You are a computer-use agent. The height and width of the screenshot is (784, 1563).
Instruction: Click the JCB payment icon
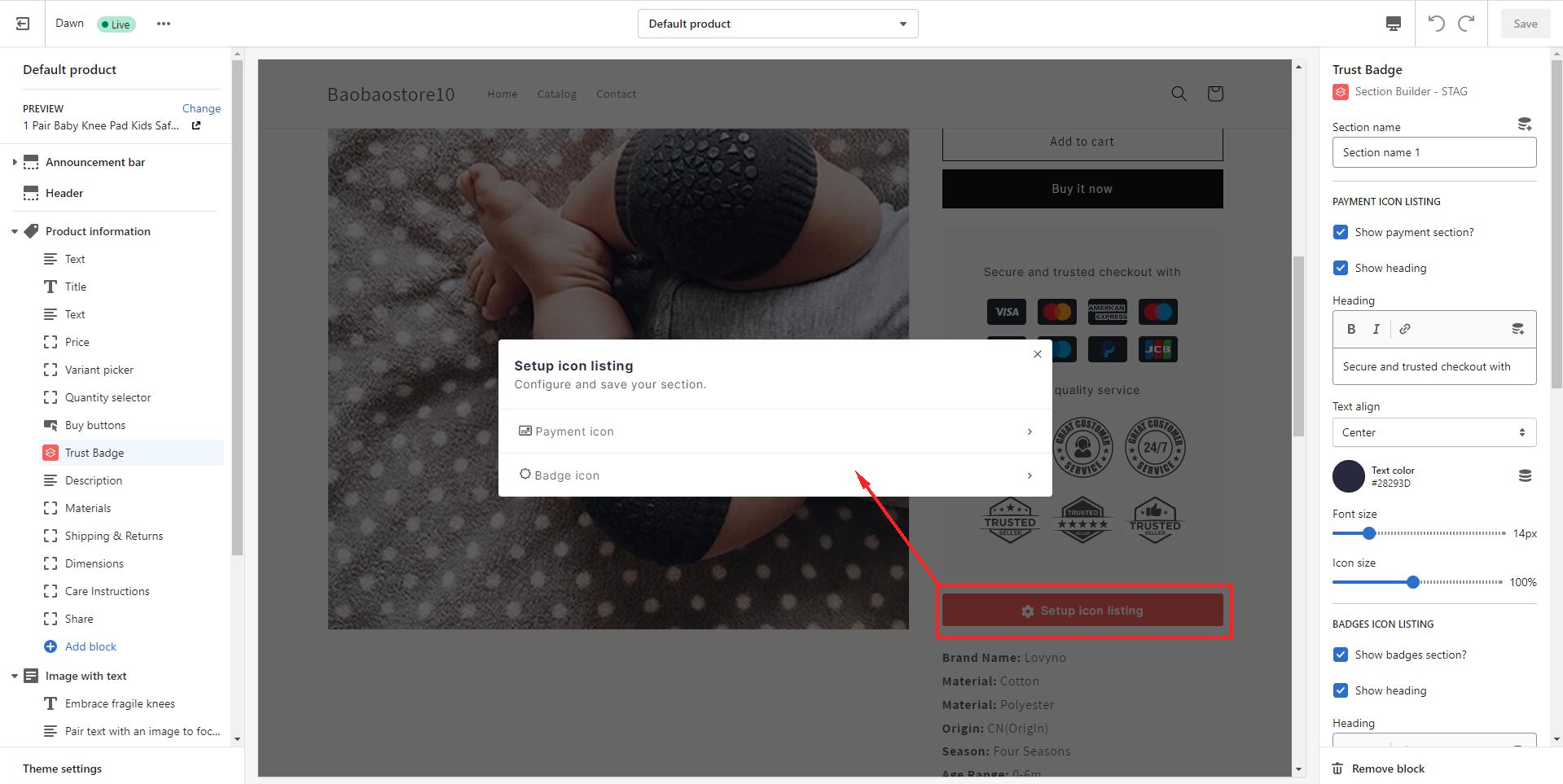[x=1158, y=349]
